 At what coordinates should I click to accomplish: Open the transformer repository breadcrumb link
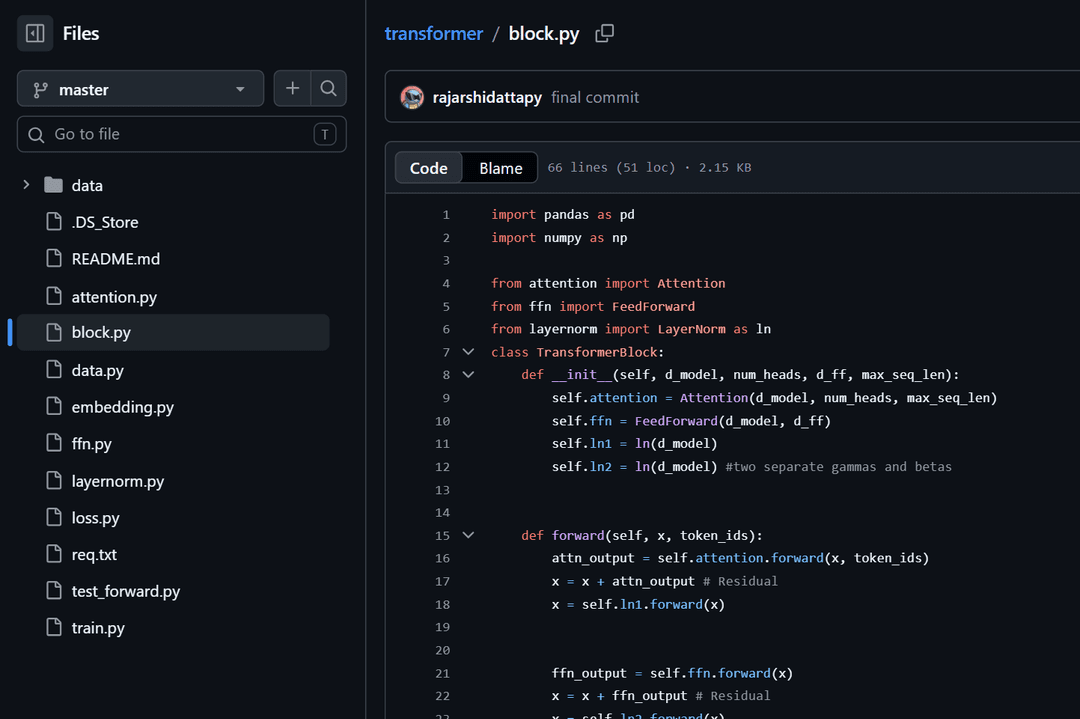(x=434, y=33)
